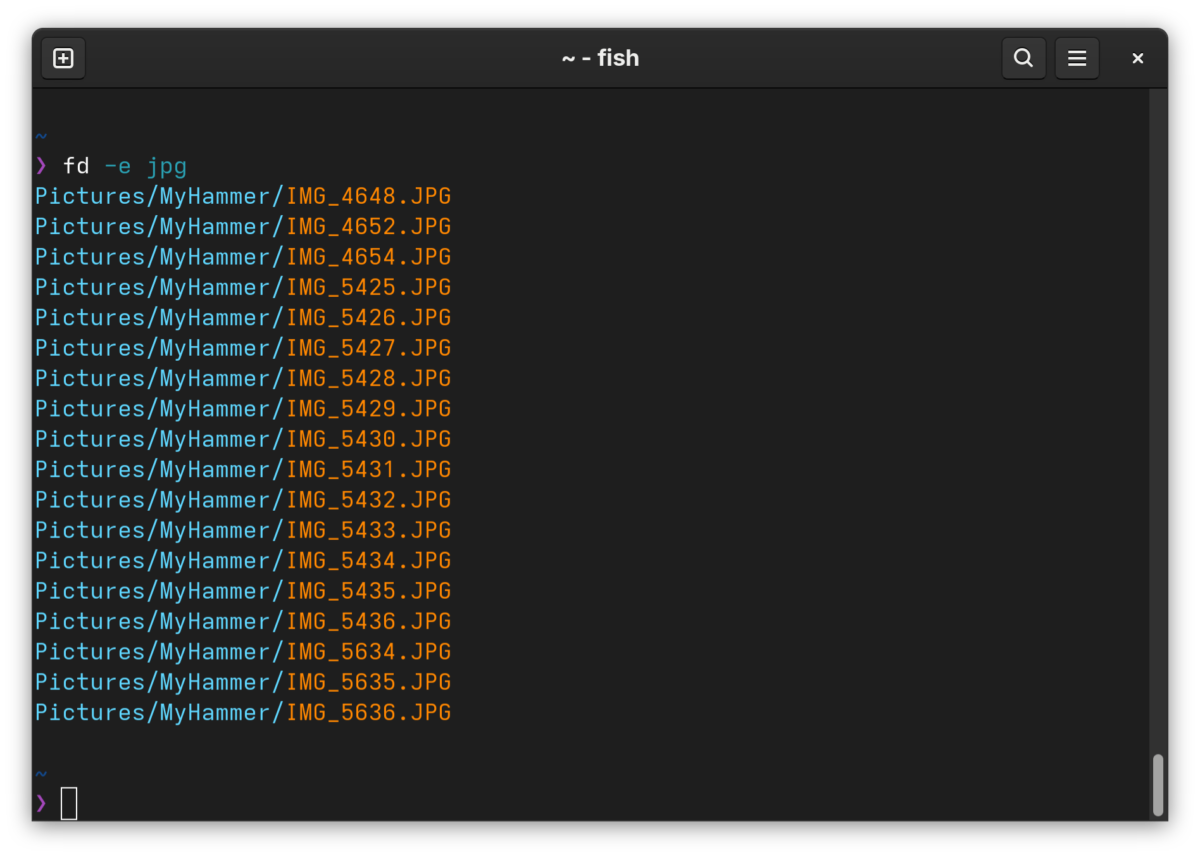
Task: Click the '~ - fish' window title
Action: click(x=600, y=58)
